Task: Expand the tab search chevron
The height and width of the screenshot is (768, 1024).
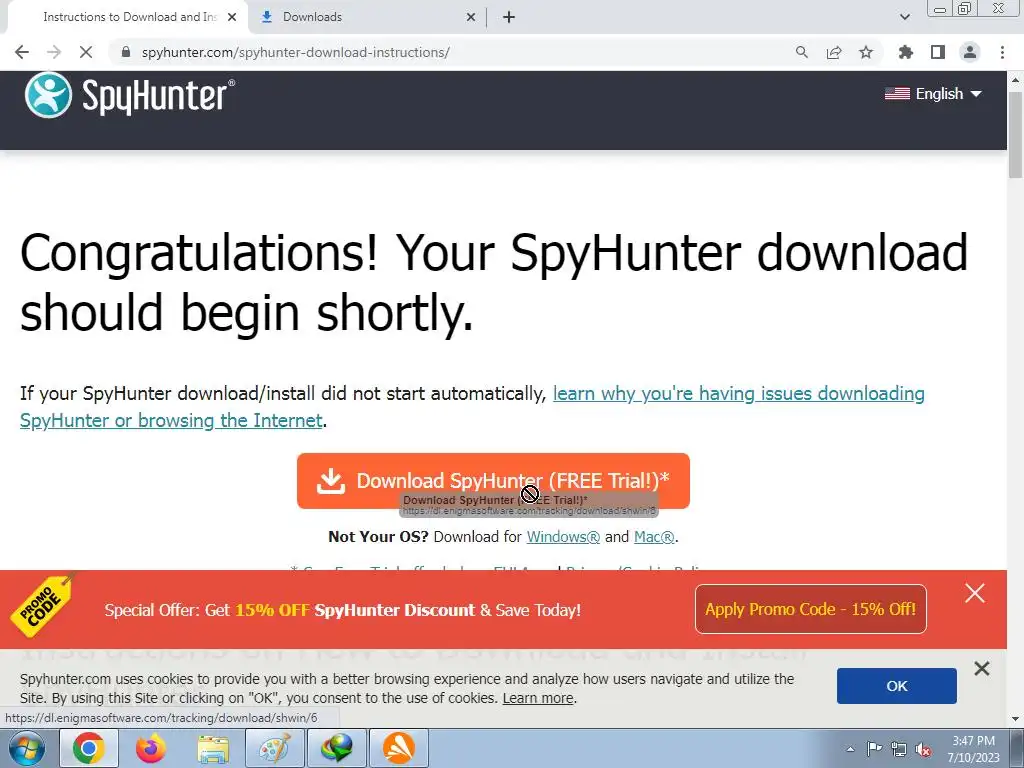Action: tap(904, 17)
